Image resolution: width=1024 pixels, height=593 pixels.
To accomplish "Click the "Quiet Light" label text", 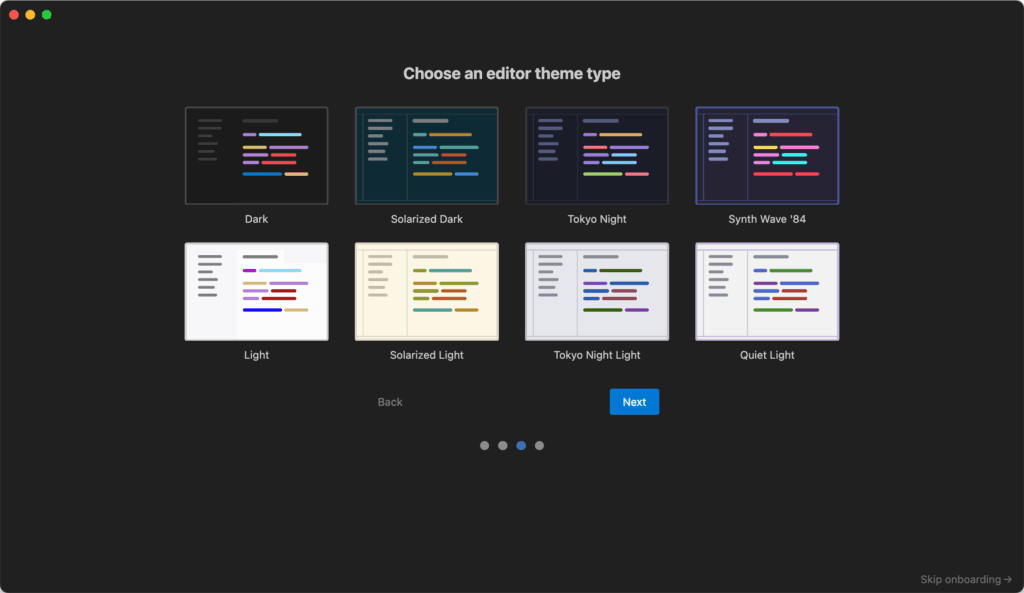I will coord(767,355).
